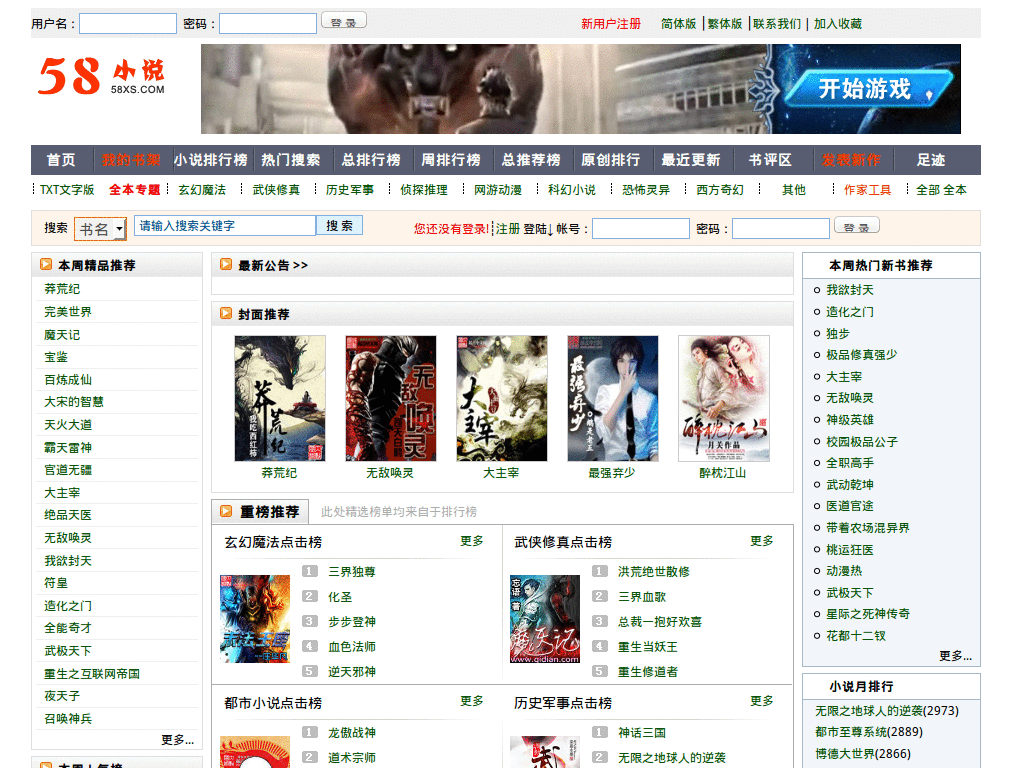Screen dimensions: 1024x768
Task: Click 加入收藏 link
Action: 838,24
